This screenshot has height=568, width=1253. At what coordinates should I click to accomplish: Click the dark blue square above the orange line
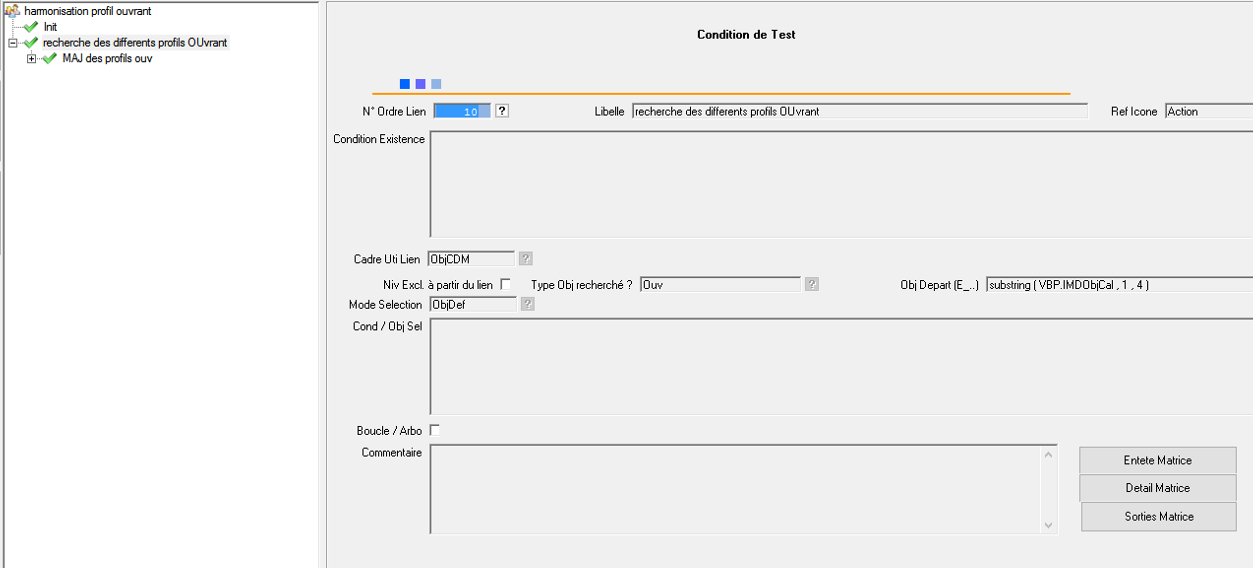405,84
